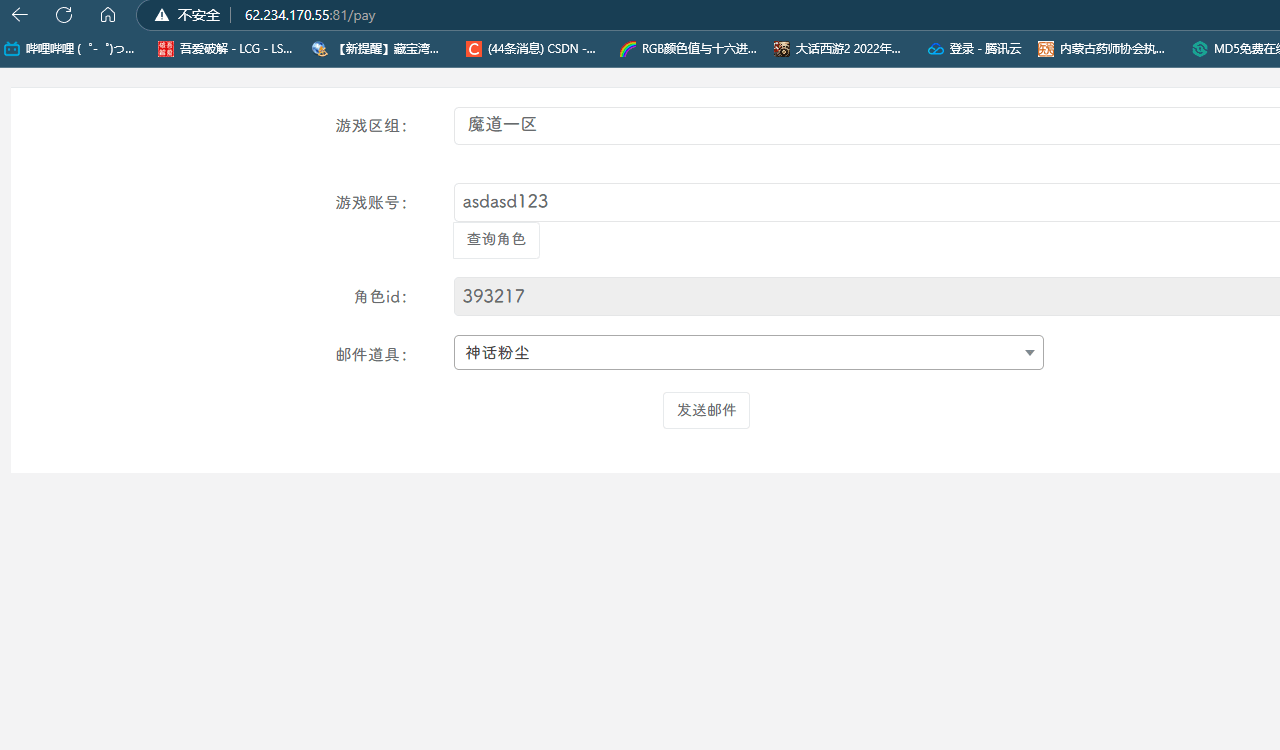Open the browser home page
This screenshot has width=1280, height=750.
(108, 16)
